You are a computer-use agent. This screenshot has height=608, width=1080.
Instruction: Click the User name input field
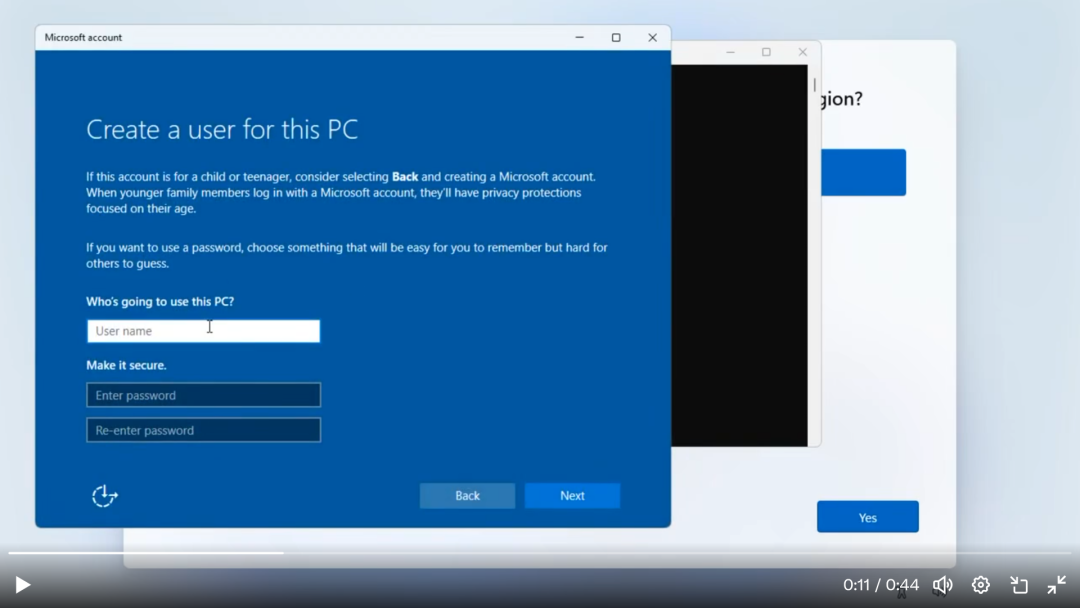tap(203, 330)
